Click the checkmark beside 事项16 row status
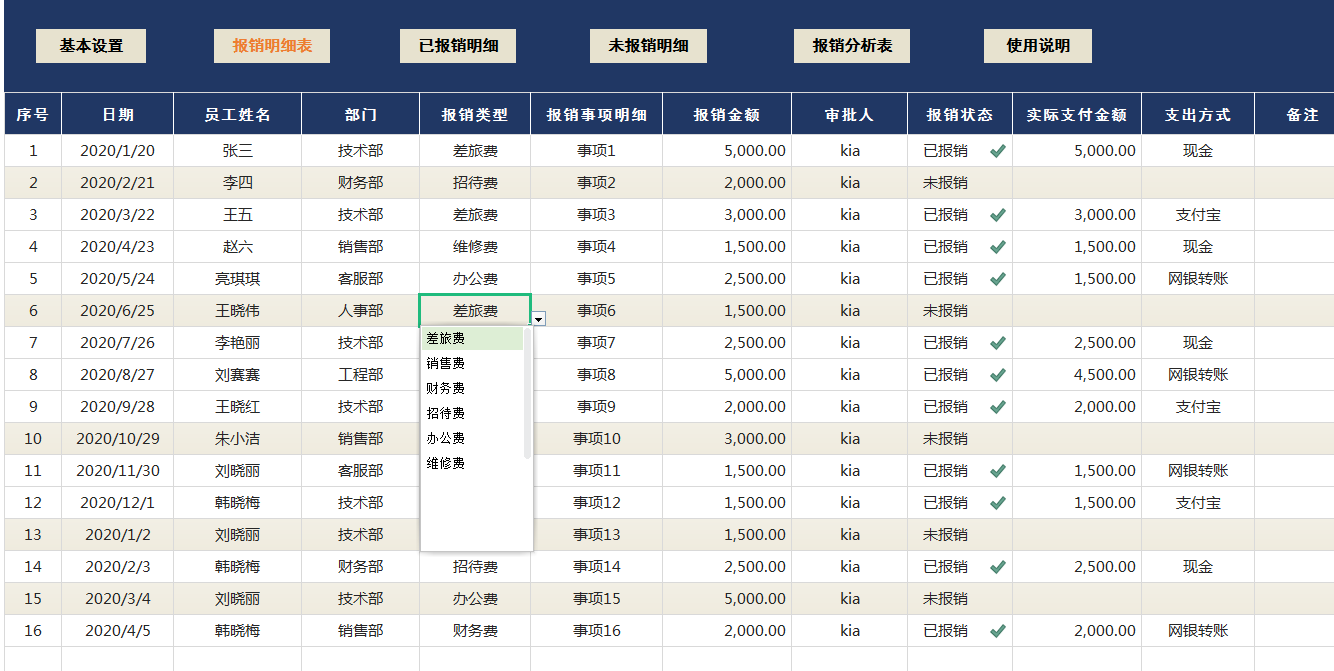 pos(996,630)
